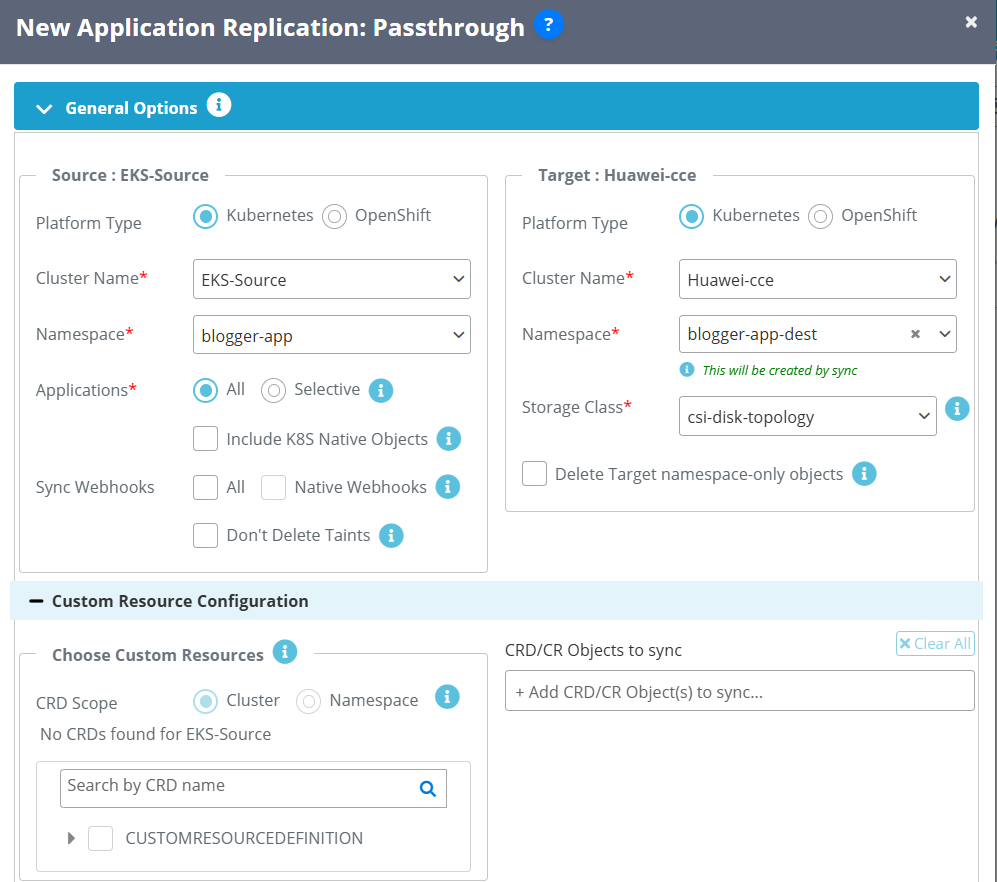Viewport: 997px width, 882px height.
Task: Check the Sync Webhooks All checkbox
Action: [x=205, y=488]
